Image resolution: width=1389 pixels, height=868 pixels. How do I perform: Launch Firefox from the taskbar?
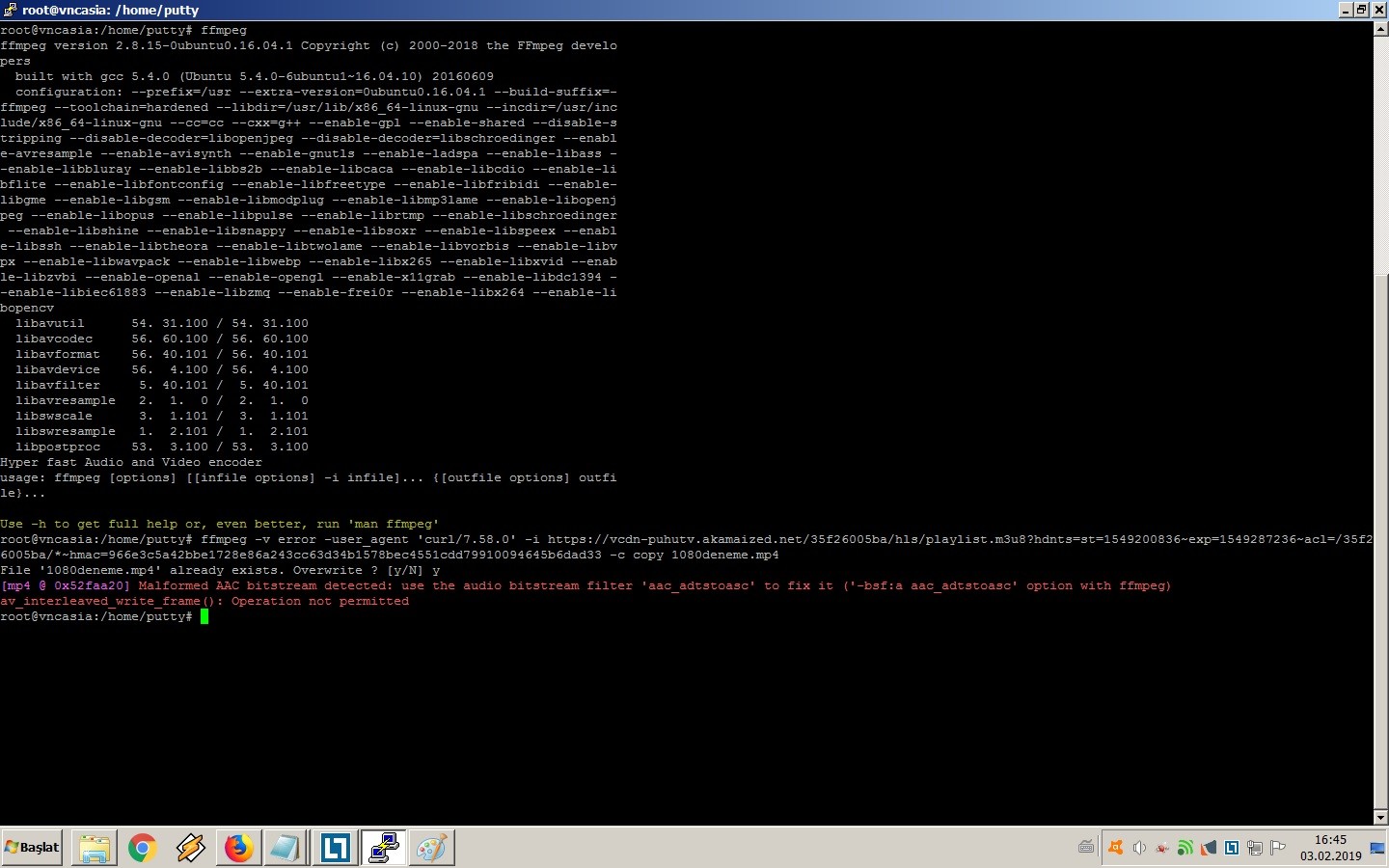pos(239,848)
